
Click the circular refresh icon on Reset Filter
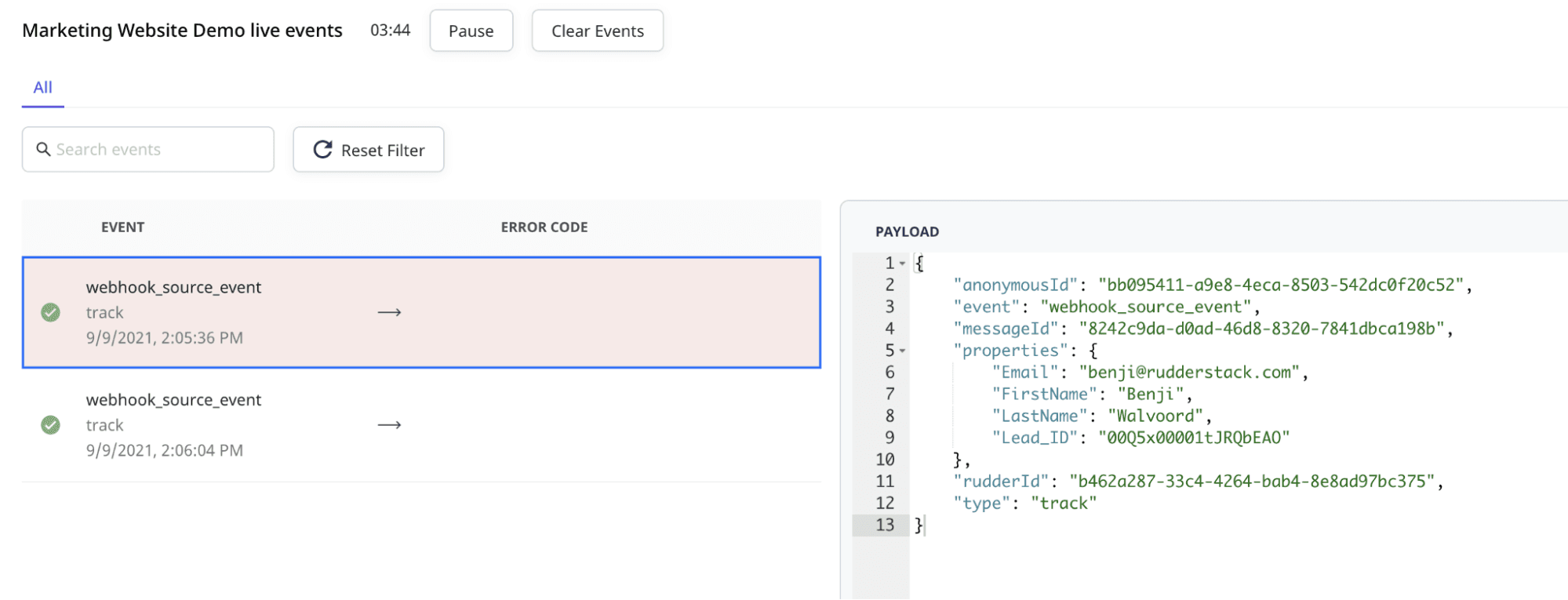322,149
